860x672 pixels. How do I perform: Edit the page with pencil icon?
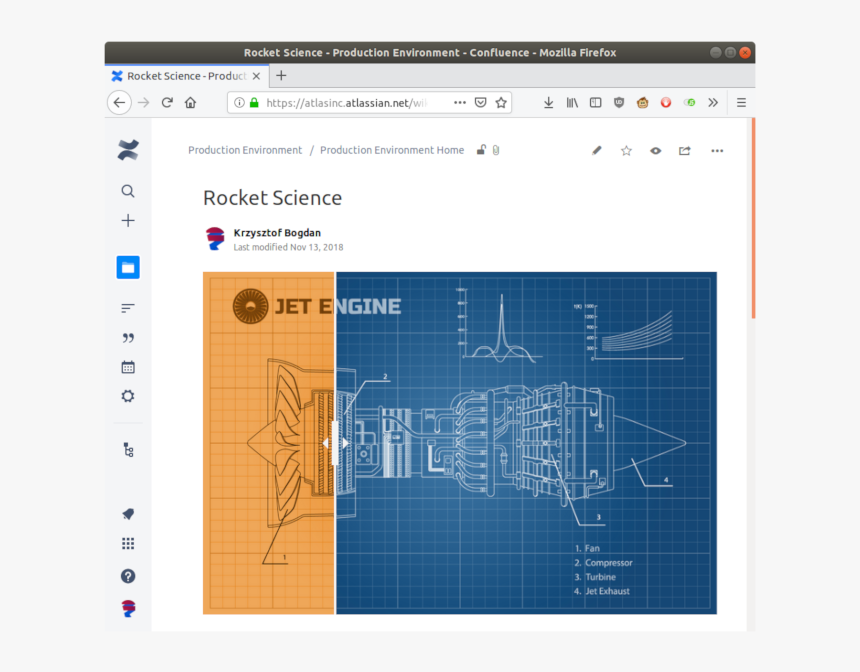point(597,150)
